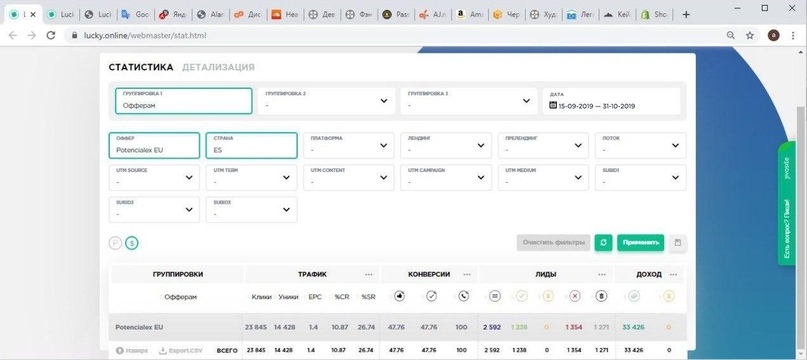The image size is (807, 360).
Task: Expand the UTM Medium dropdown
Action: (x=543, y=177)
